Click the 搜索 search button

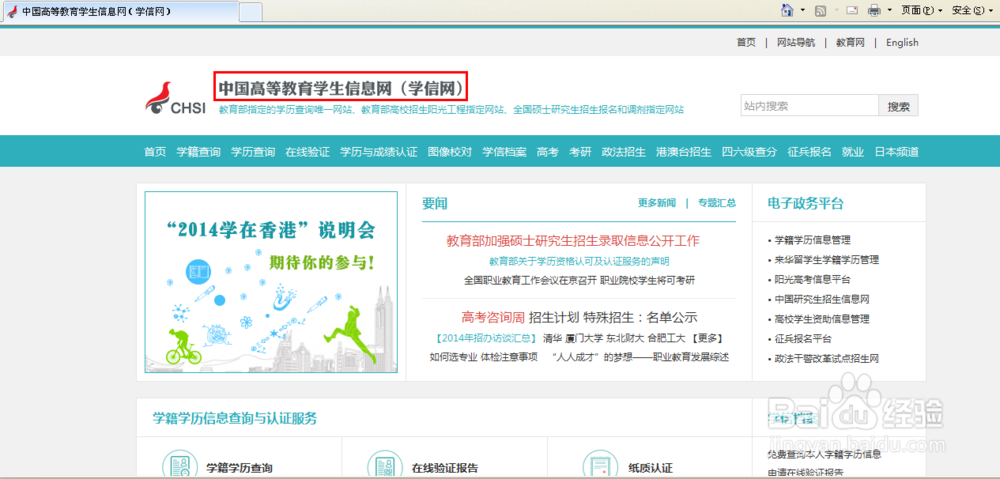point(899,106)
